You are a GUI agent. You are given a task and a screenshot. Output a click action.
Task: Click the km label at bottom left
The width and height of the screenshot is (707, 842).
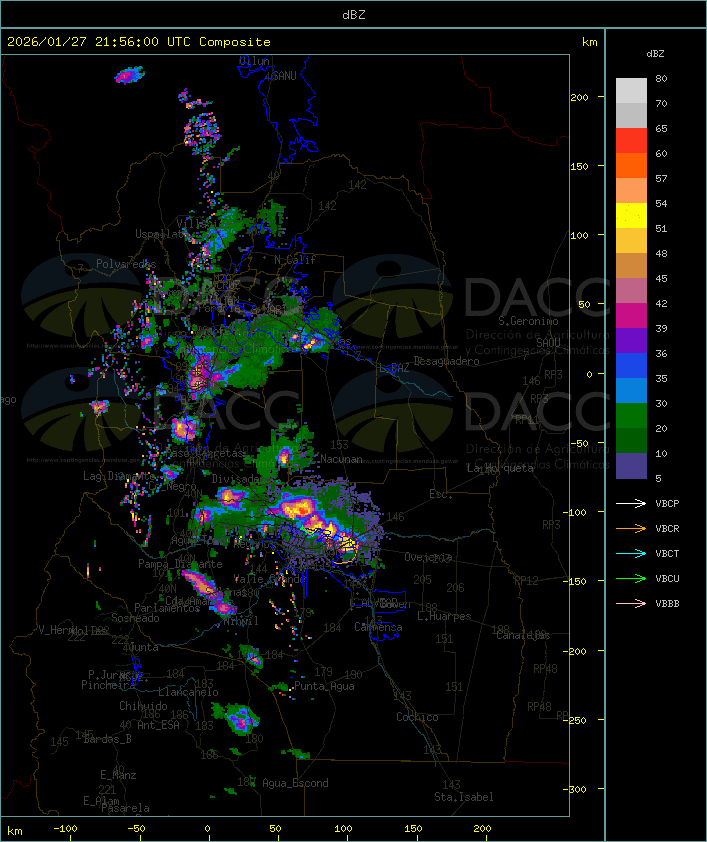click(x=15, y=830)
